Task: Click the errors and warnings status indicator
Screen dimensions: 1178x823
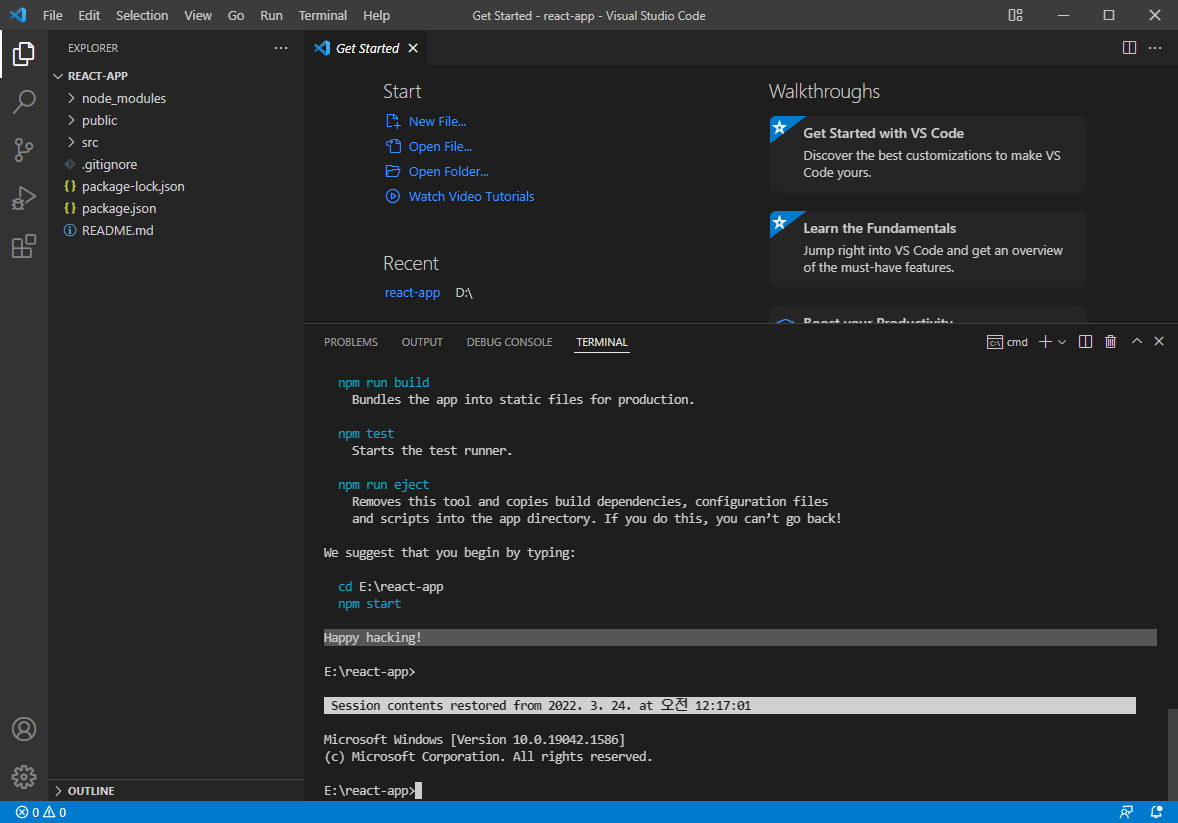Action: [x=41, y=812]
